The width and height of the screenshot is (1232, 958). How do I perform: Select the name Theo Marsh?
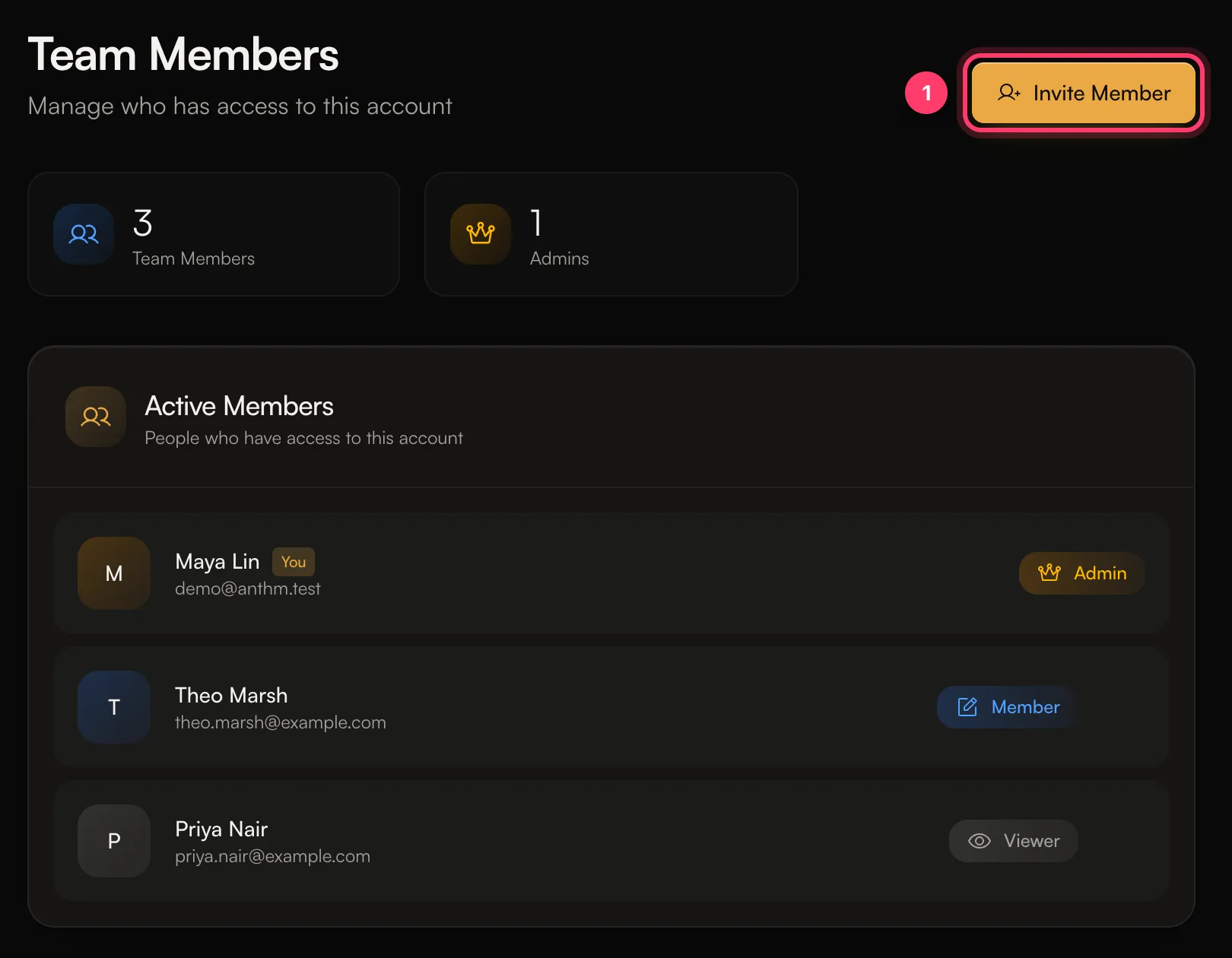[x=231, y=695]
